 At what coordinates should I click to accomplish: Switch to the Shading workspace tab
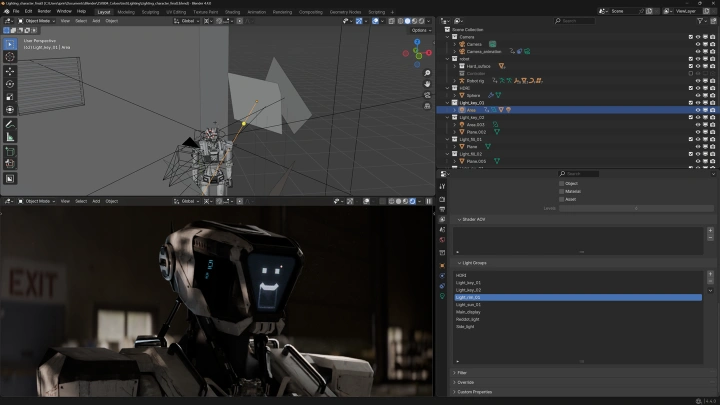[x=232, y=11]
